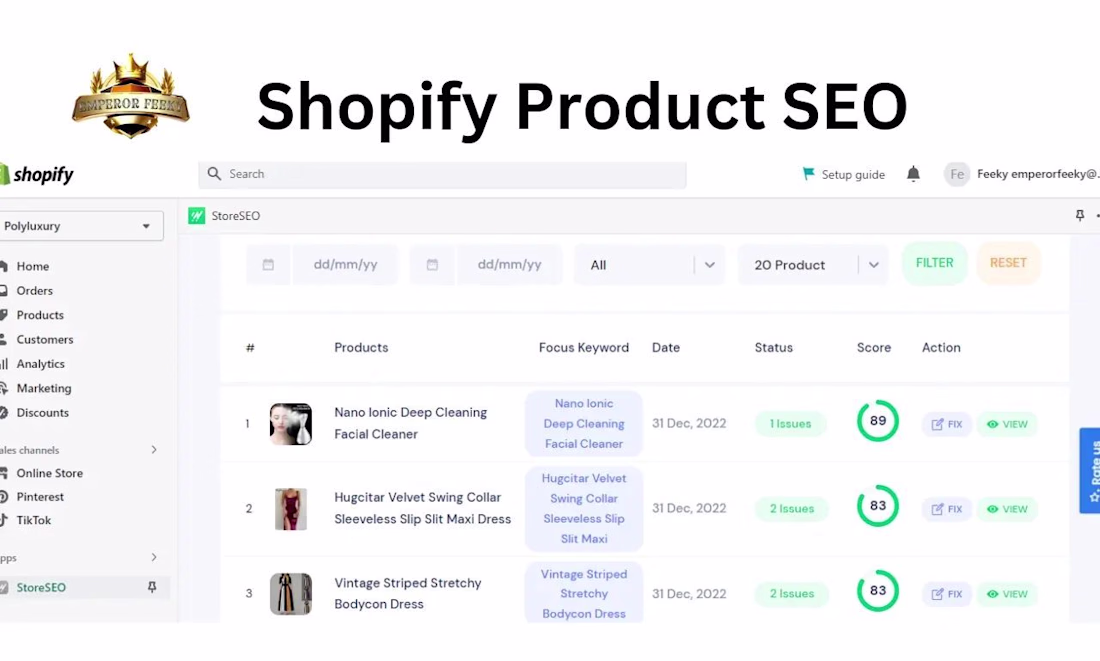Pin the app using top-right pin icon
Image resolution: width=1100 pixels, height=661 pixels.
[1080, 215]
